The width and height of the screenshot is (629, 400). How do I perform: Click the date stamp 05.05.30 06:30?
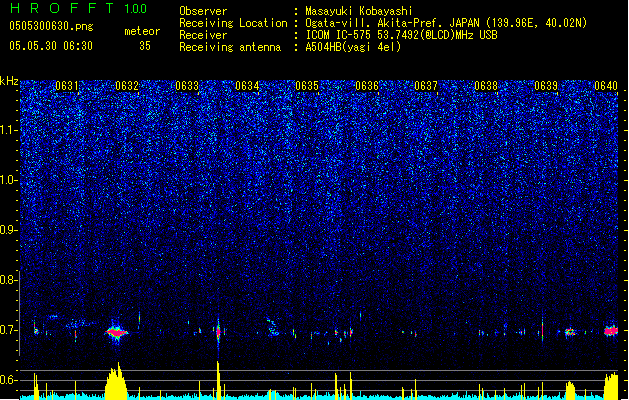[x=51, y=45]
